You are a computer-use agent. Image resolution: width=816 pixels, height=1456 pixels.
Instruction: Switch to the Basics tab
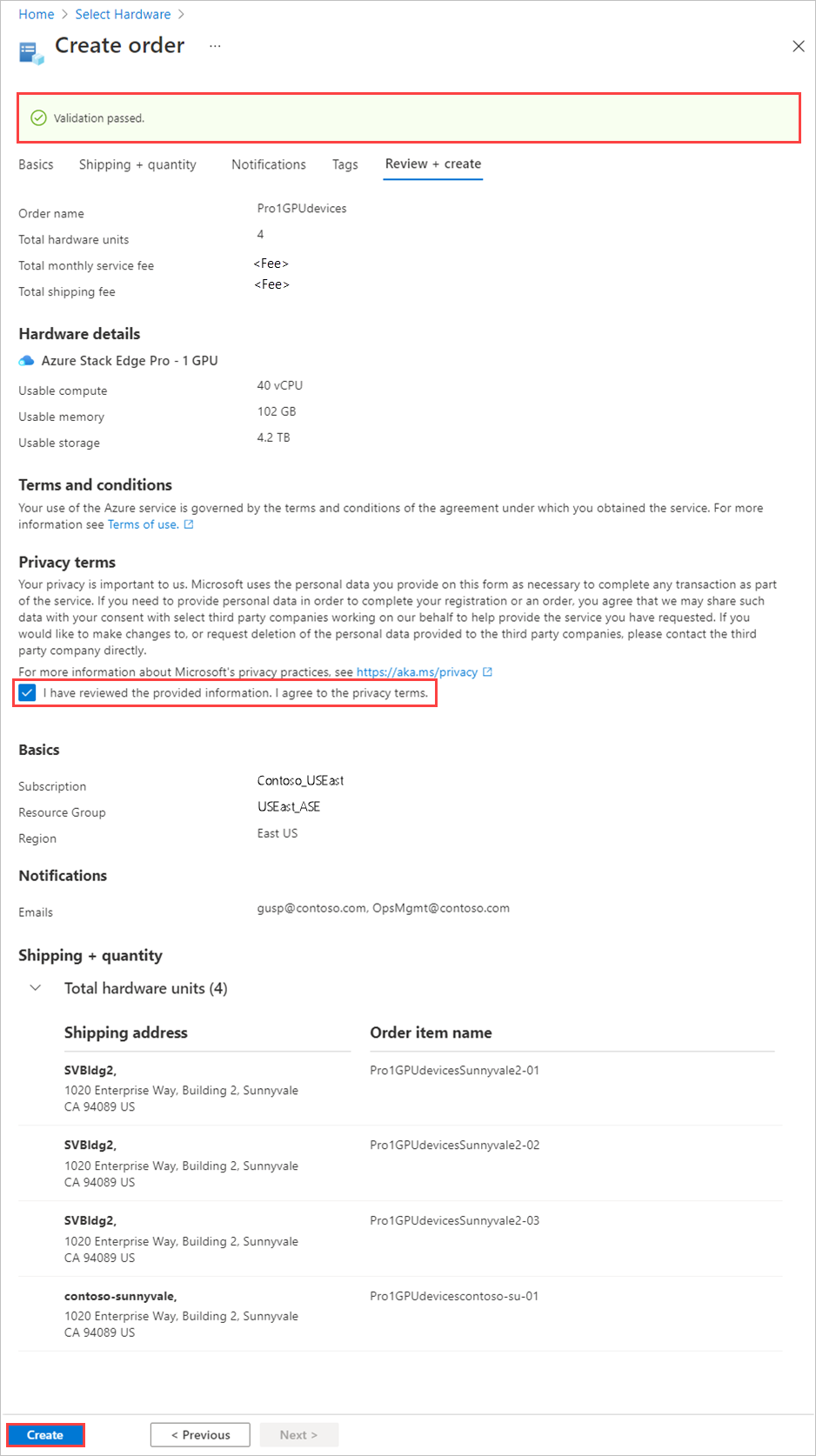pyautogui.click(x=36, y=164)
